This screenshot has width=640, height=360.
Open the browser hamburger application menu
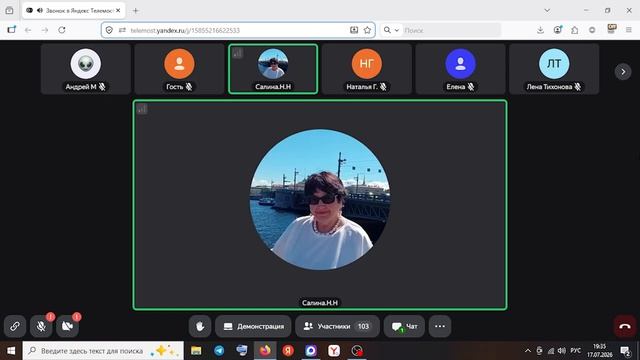(629, 30)
